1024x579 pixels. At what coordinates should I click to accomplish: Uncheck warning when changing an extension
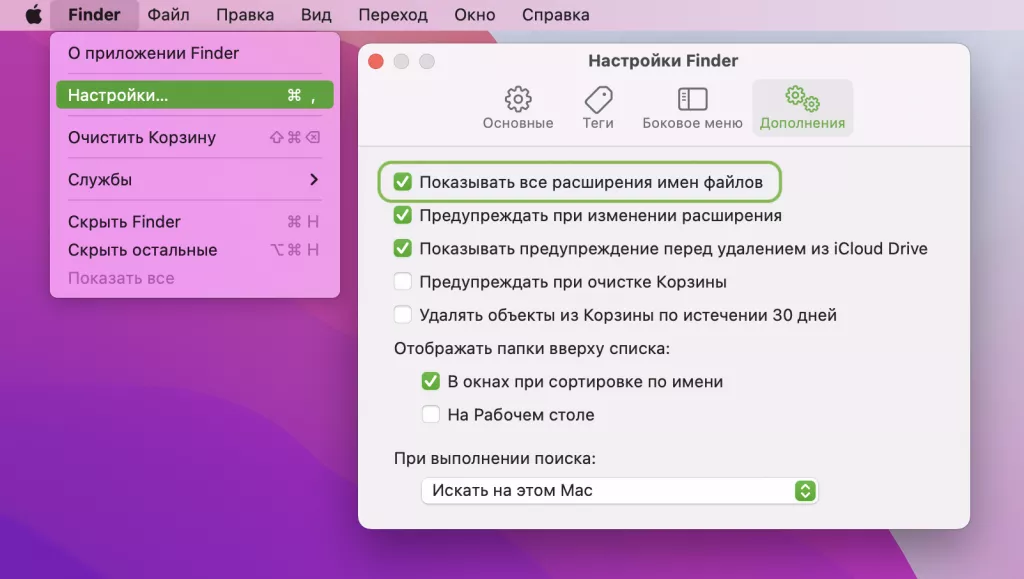[403, 214]
